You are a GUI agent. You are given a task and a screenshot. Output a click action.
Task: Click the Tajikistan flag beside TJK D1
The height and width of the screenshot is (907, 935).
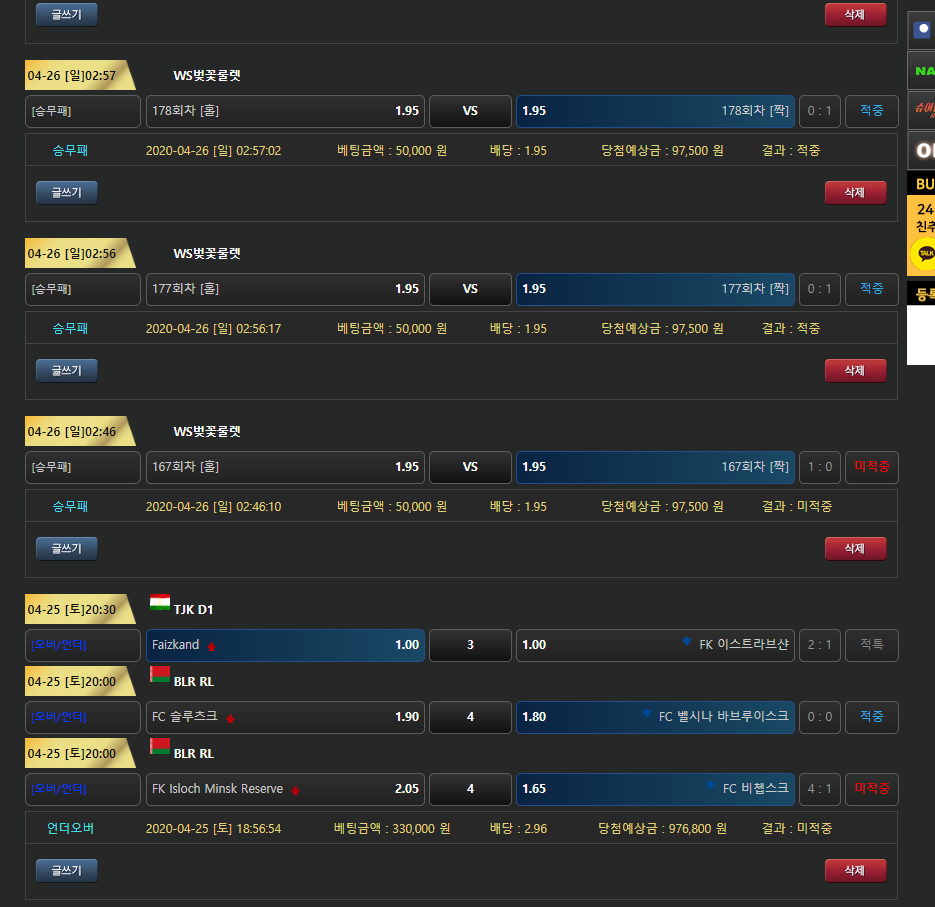pos(160,603)
